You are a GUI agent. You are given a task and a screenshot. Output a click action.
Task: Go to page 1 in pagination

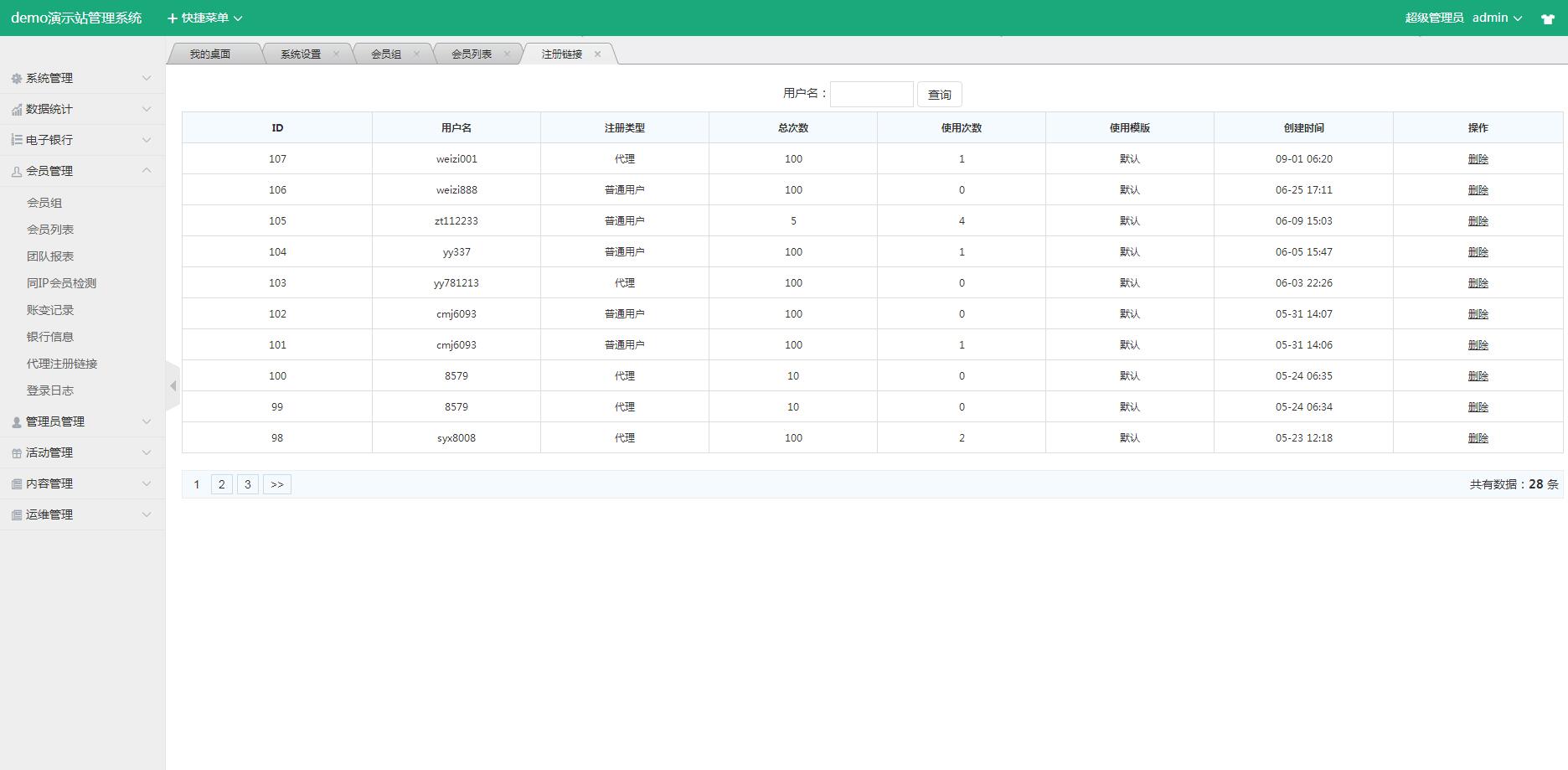pos(197,484)
